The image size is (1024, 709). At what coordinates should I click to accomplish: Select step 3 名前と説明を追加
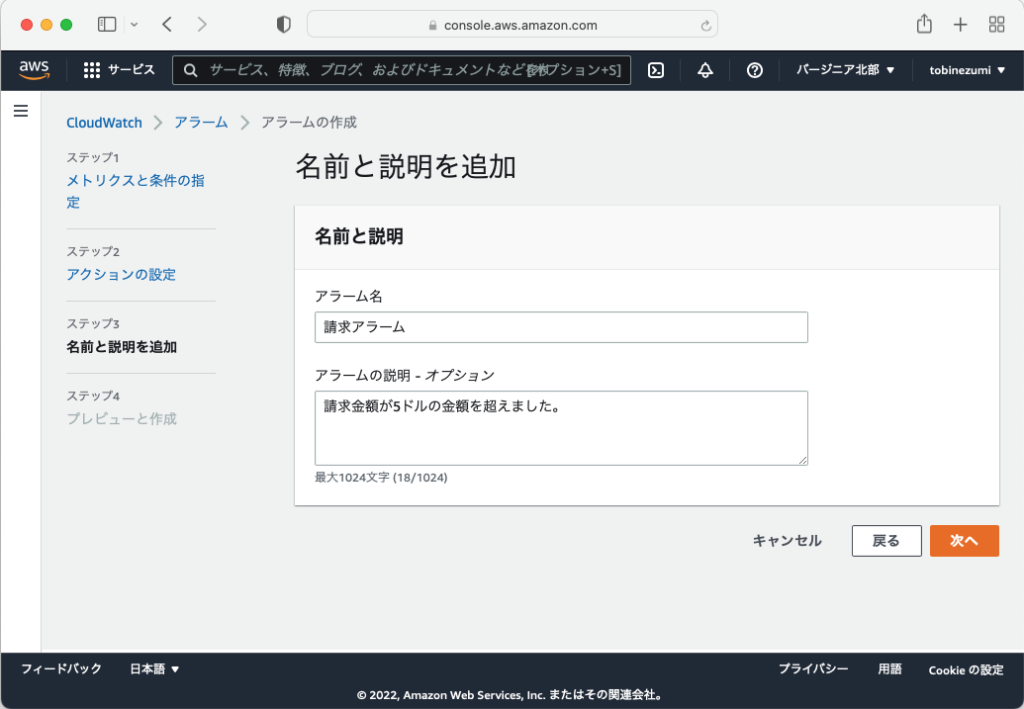click(x=121, y=347)
